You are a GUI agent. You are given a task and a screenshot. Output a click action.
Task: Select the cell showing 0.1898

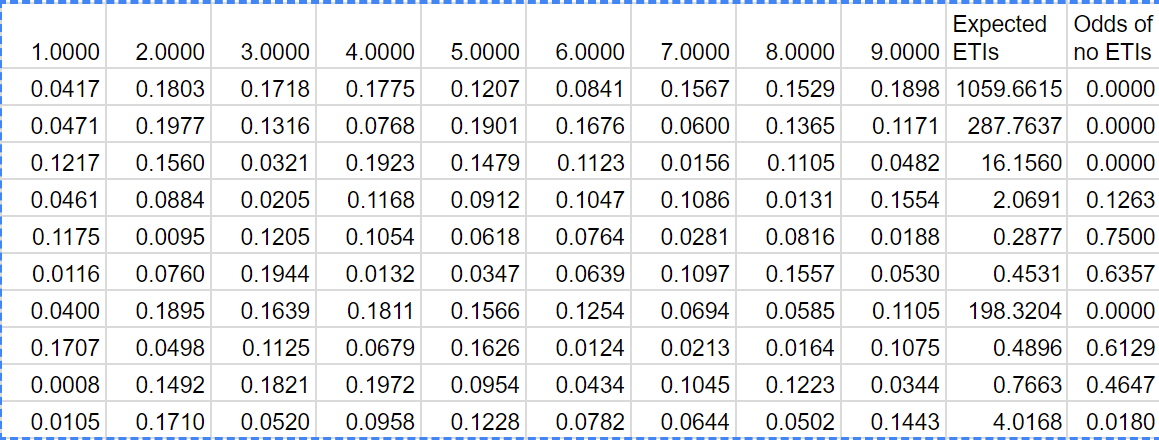coord(904,90)
